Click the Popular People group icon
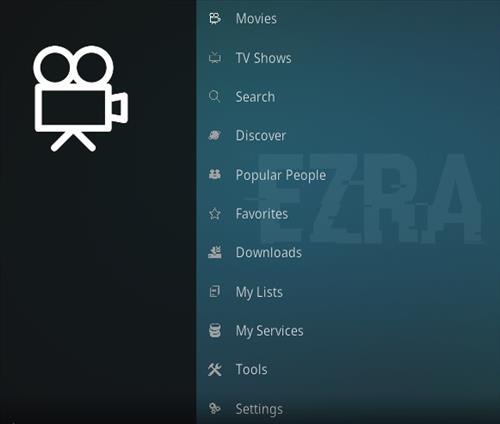The width and height of the screenshot is (500, 424). [214, 174]
